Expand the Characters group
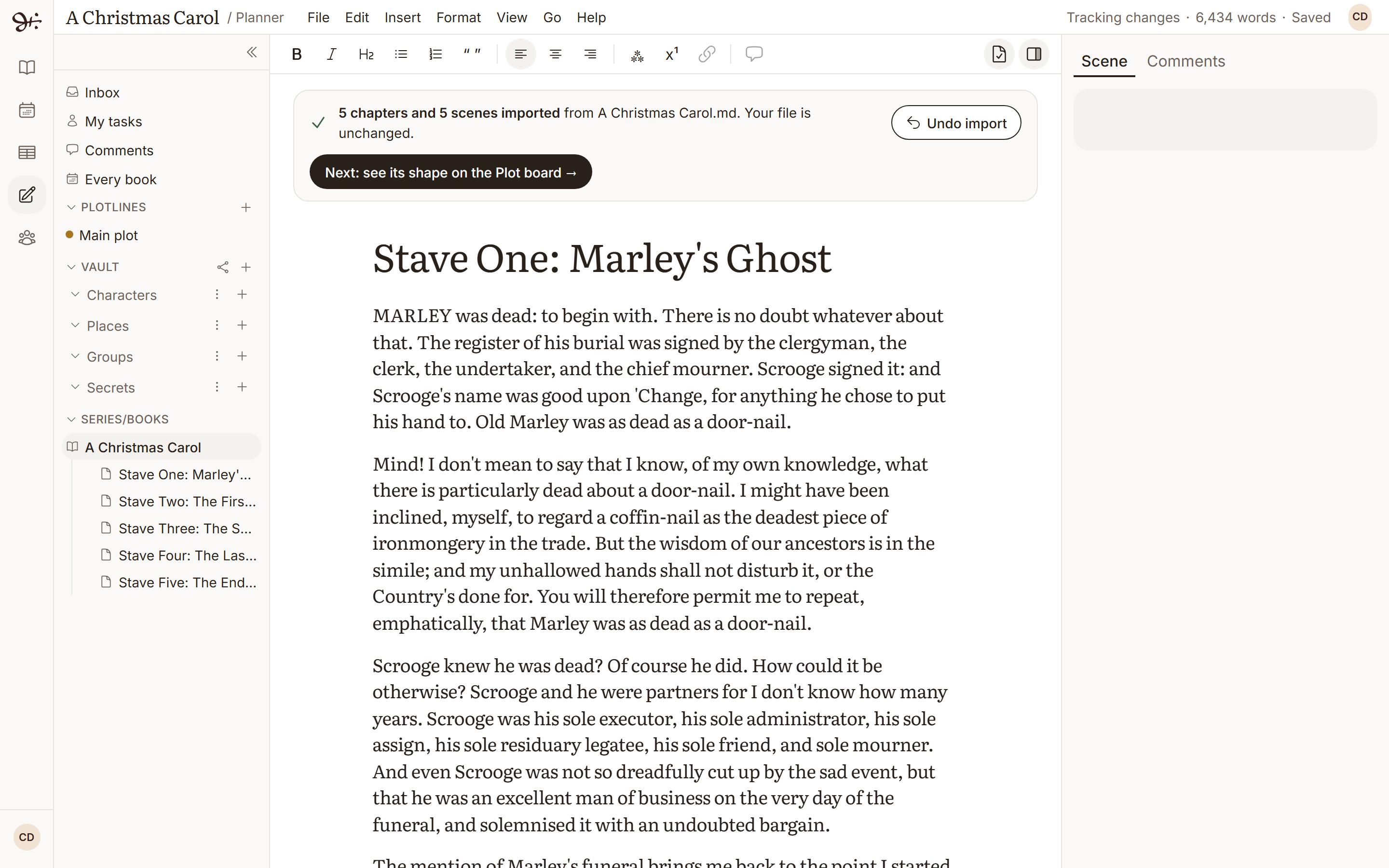 click(x=75, y=295)
